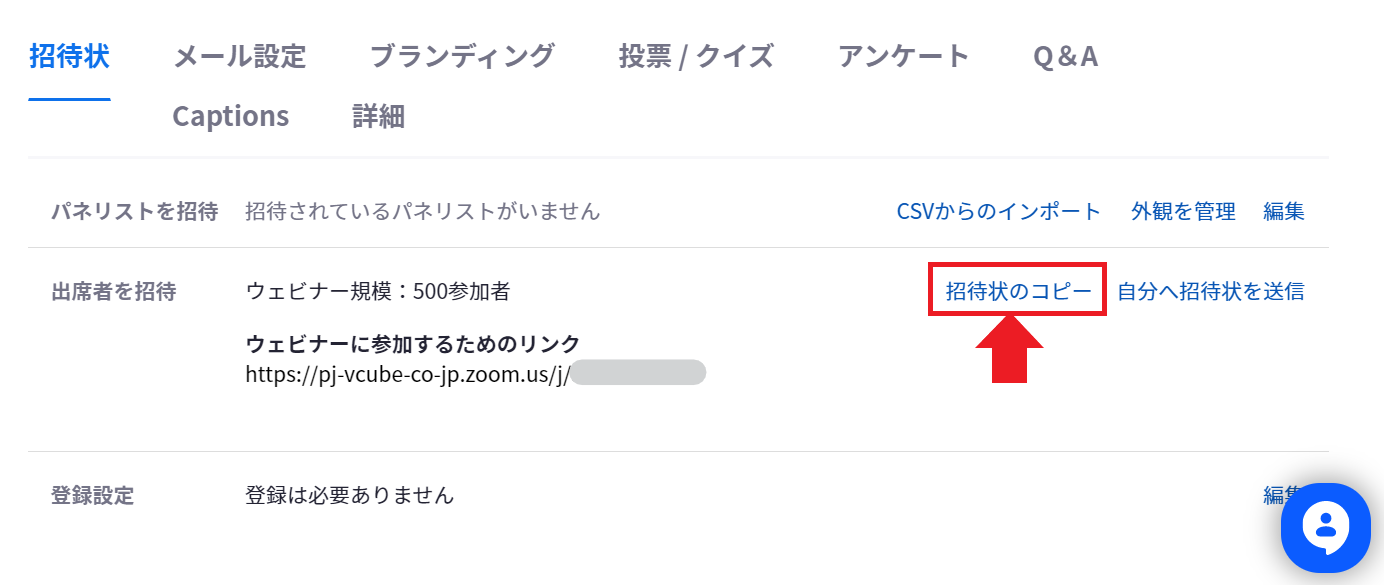Click the CSVからのインポート link
Screen dimensions: 1384x585
(x=998, y=211)
